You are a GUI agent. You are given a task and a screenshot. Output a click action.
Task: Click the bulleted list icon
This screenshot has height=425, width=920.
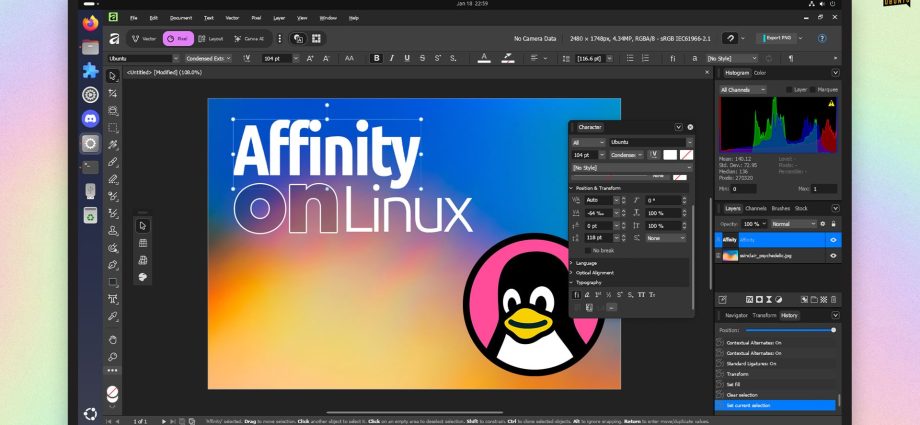pyautogui.click(x=630, y=58)
